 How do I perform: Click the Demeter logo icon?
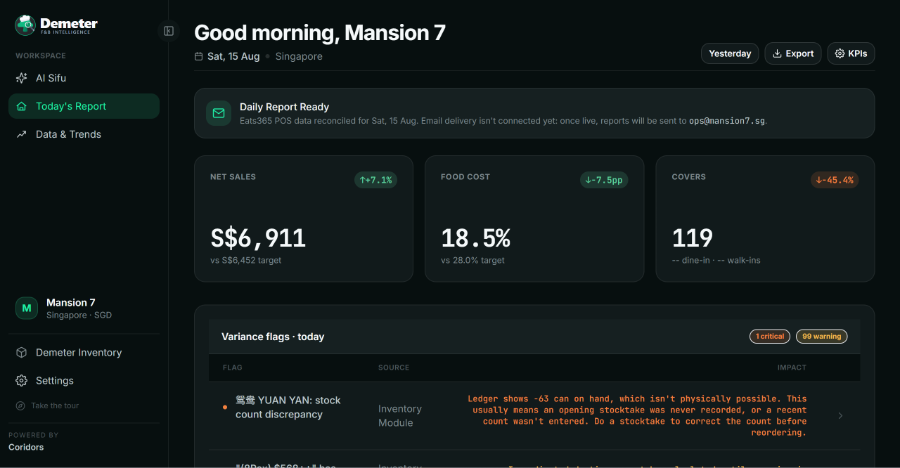(25, 25)
